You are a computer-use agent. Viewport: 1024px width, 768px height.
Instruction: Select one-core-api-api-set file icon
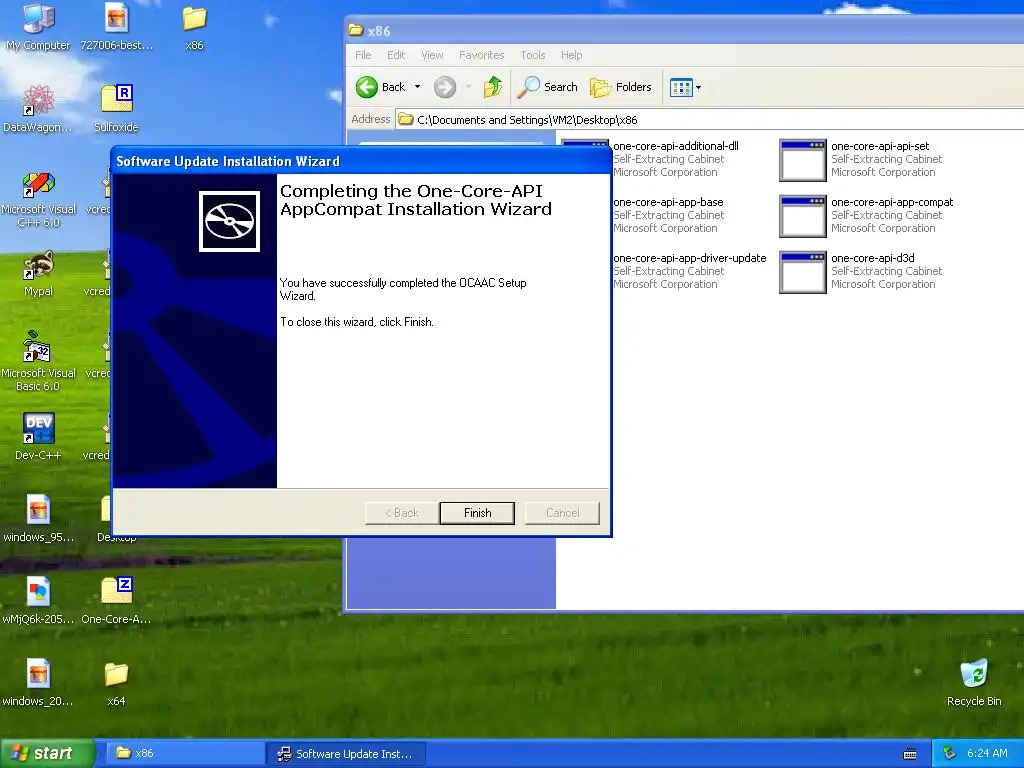click(803, 160)
